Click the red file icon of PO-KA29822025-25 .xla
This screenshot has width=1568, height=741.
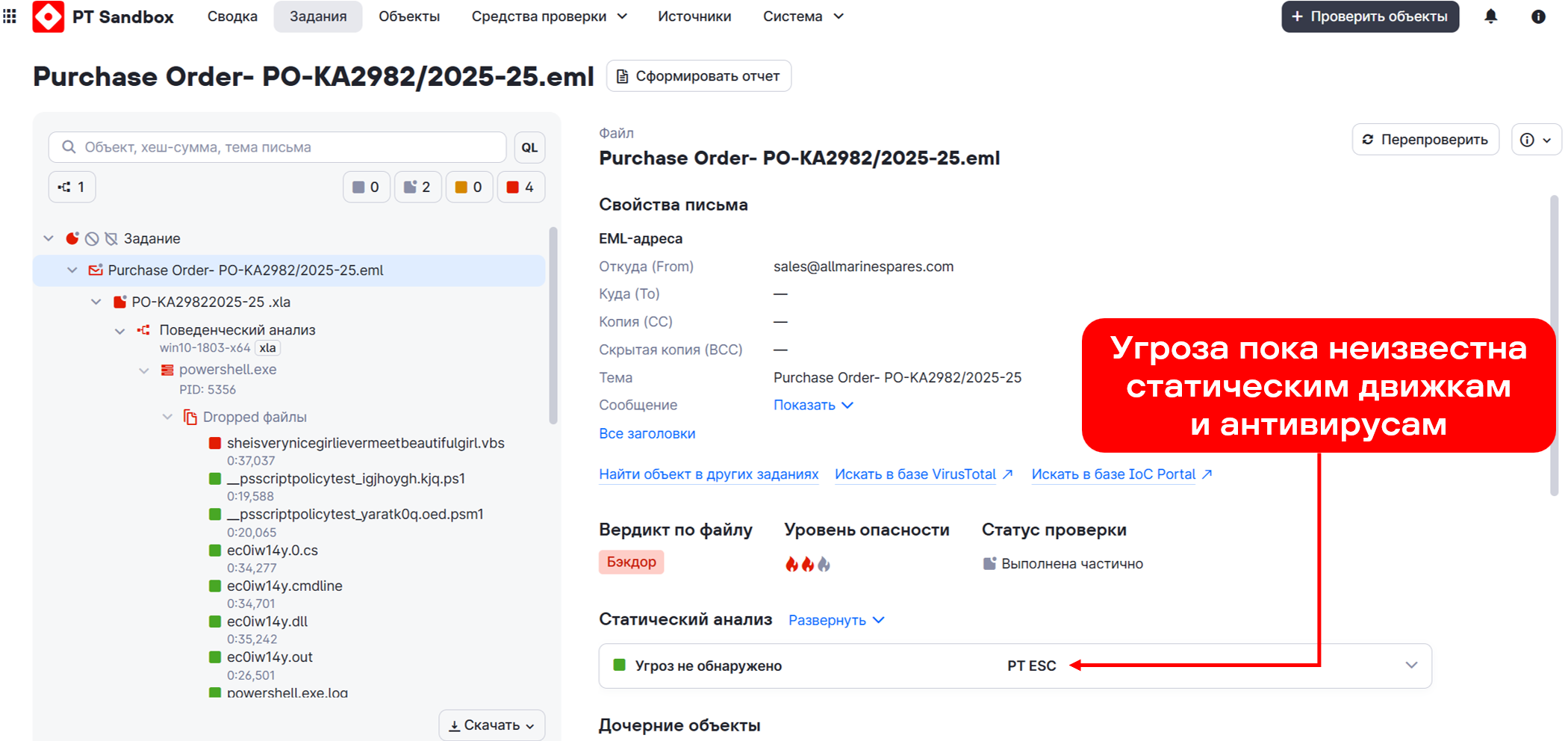(119, 302)
